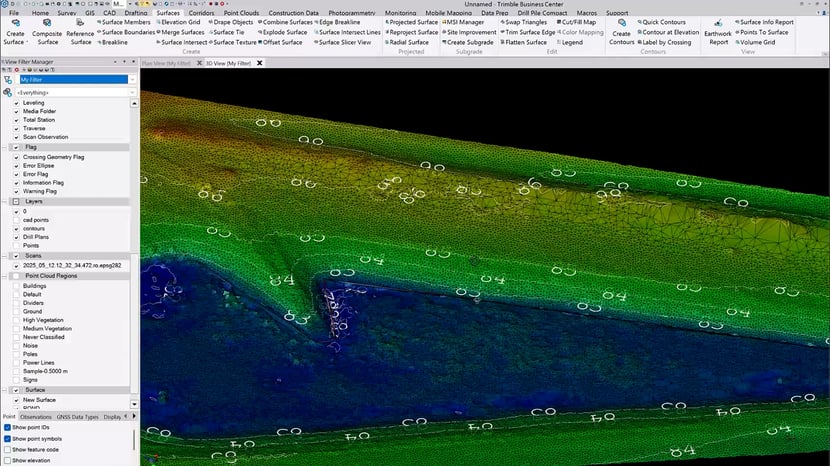Select the GNSS Data Types tab
This screenshot has height=466, width=830.
coord(77,417)
